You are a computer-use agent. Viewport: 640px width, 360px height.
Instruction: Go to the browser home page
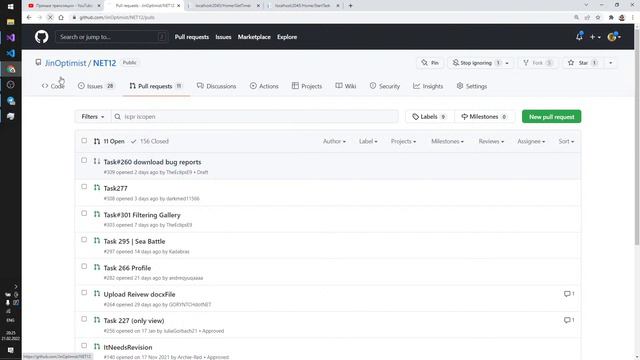tap(61, 18)
